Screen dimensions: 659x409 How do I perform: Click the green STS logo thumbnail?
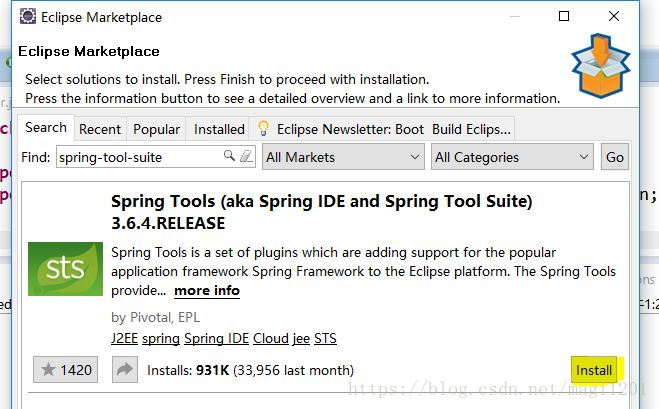66,269
